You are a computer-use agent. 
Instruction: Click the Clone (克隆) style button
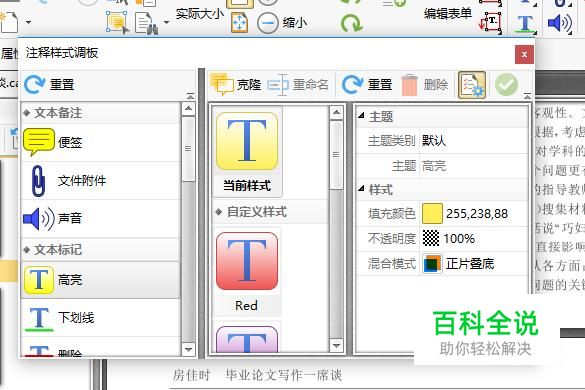click(236, 84)
